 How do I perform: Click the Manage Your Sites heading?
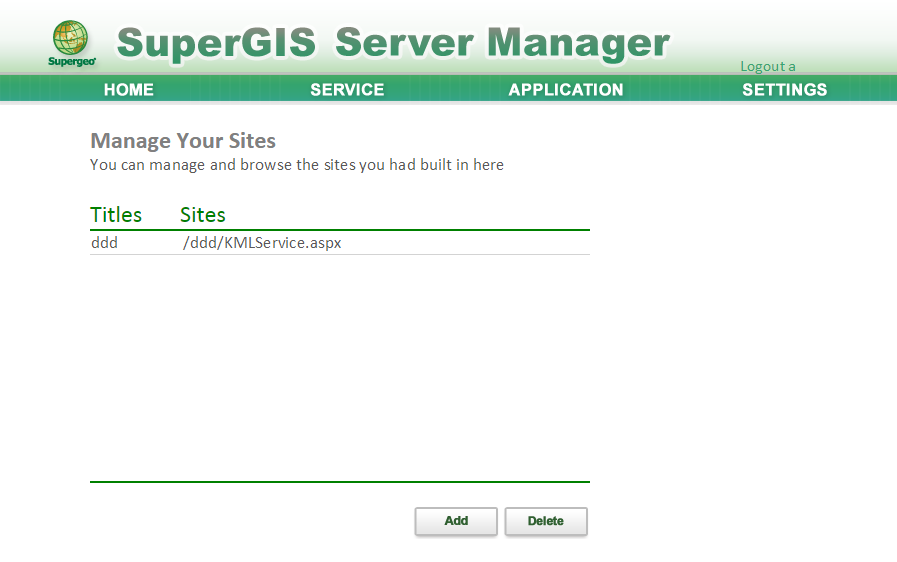coord(183,141)
